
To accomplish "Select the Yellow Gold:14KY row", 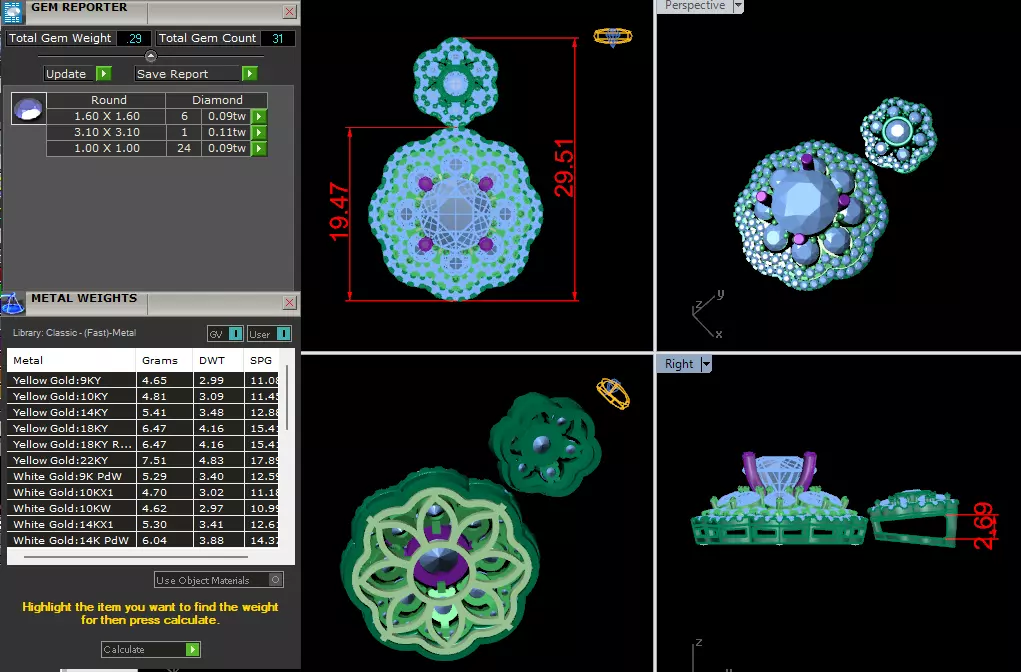I will (x=143, y=412).
